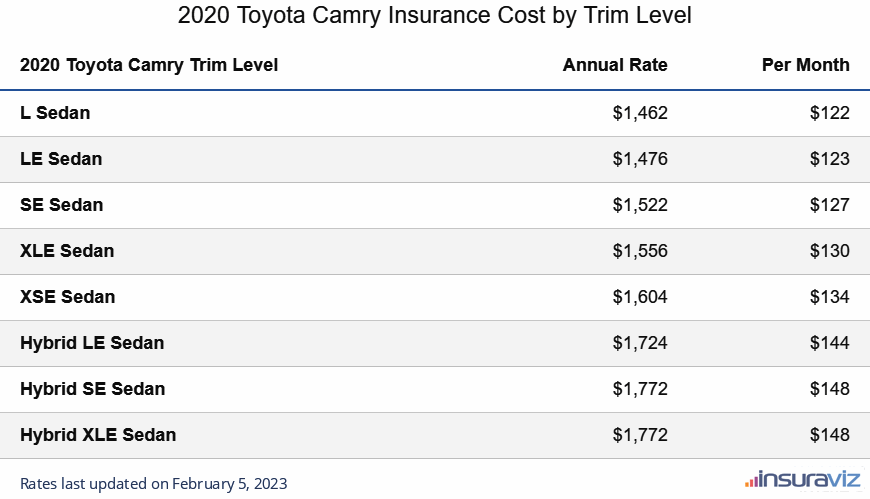Click the $1,462 annual rate cell
Viewport: 870px width, 499px height.
point(640,113)
